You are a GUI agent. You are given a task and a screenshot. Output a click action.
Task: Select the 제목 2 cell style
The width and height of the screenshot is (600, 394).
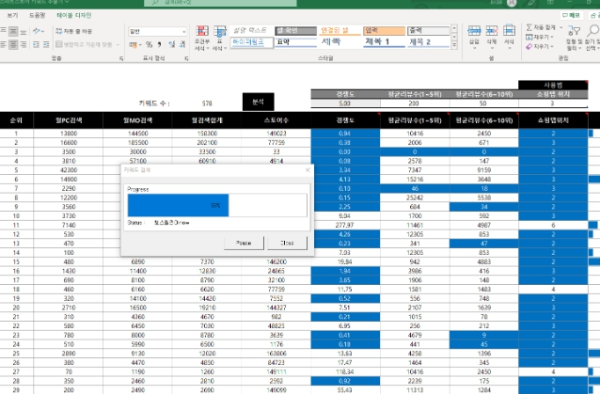(429, 42)
